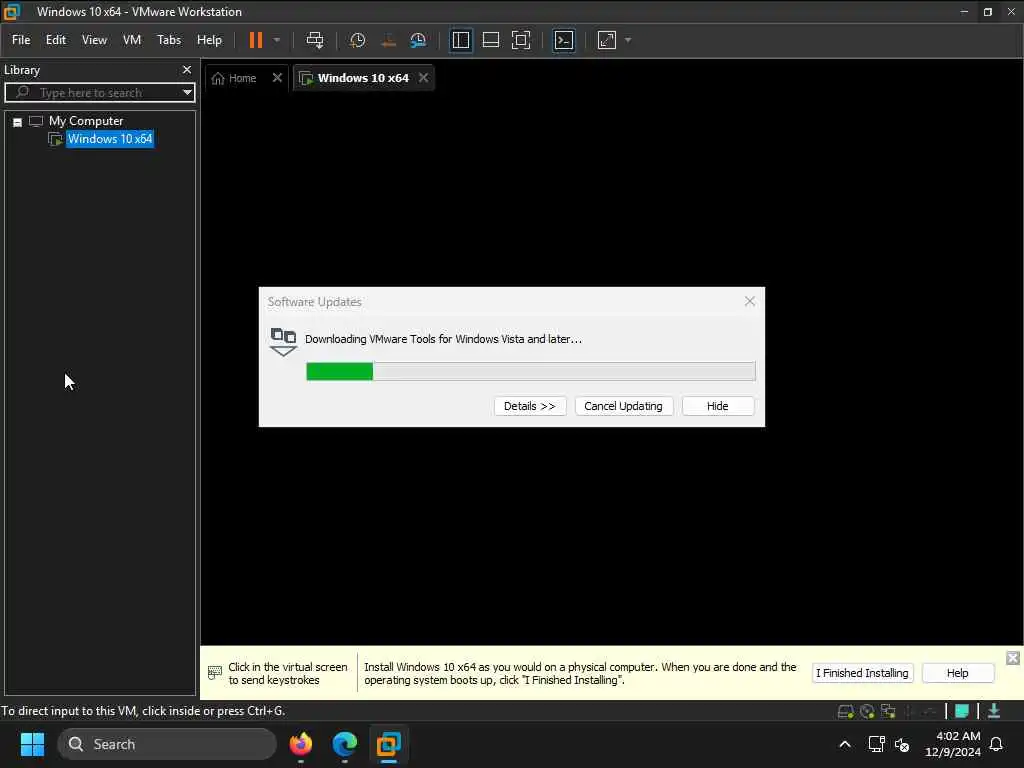Collapse the My Computer tree node
The image size is (1024, 768).
point(18,122)
